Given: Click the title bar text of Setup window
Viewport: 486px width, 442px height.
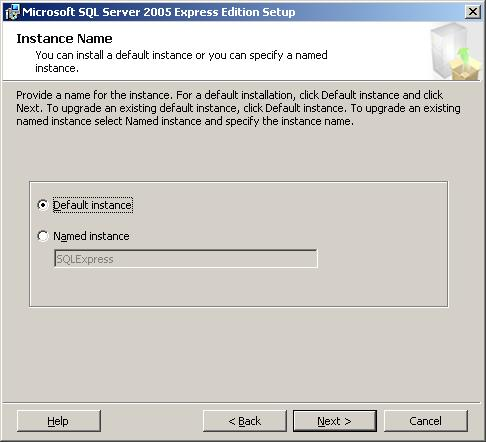Looking at the screenshot, I should [158, 12].
